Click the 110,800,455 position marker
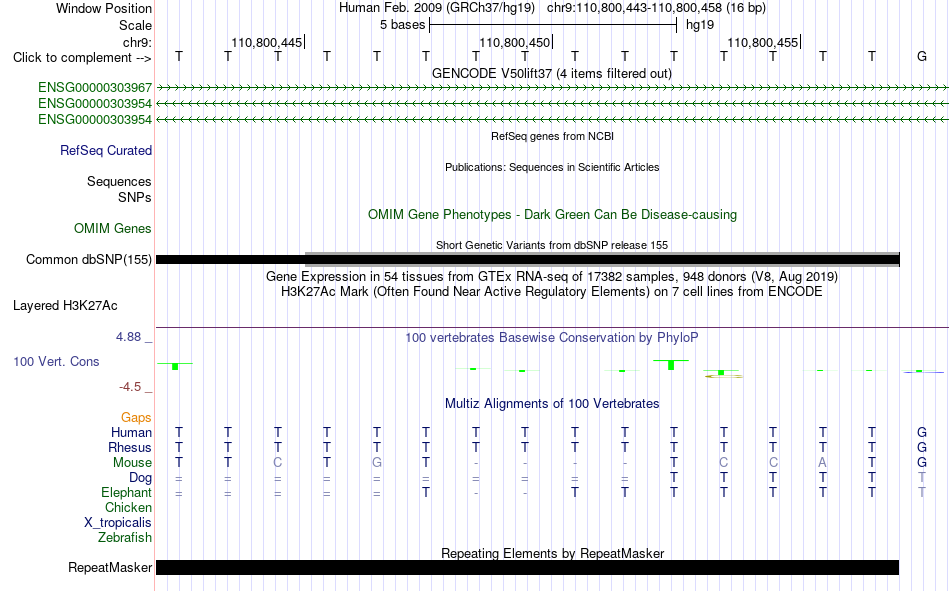Viewport: 950px width, 591px height. click(763, 42)
